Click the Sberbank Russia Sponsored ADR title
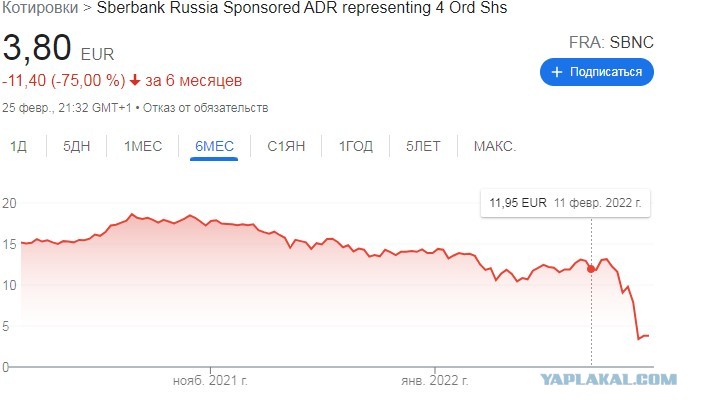Viewport: 703px width, 409px height. tap(302, 8)
